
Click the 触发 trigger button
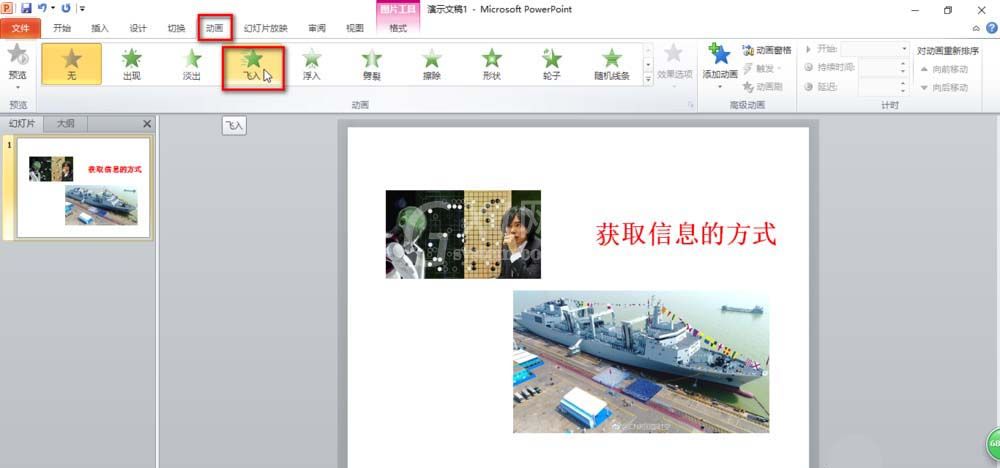763,68
